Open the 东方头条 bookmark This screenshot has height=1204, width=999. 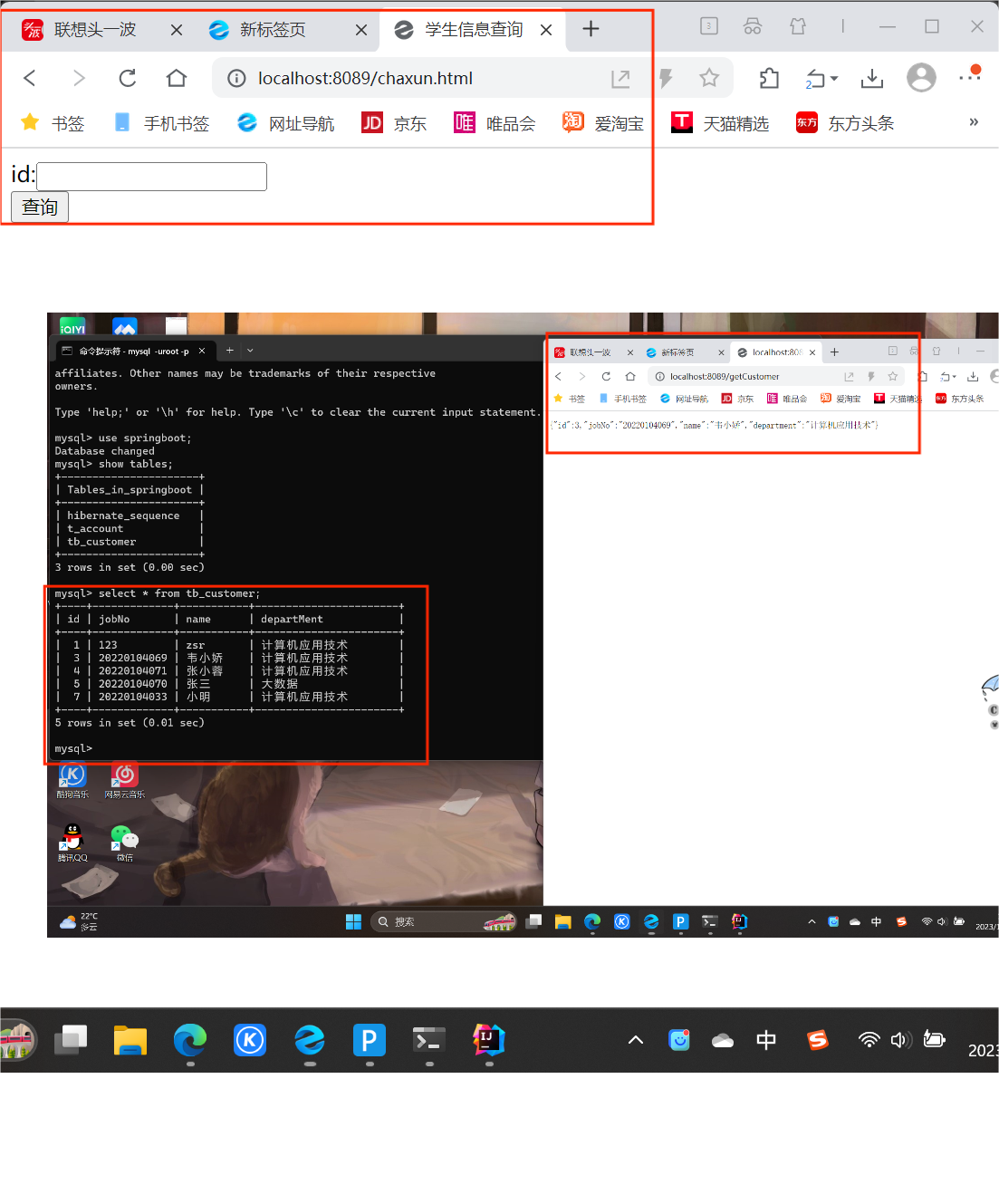click(845, 123)
